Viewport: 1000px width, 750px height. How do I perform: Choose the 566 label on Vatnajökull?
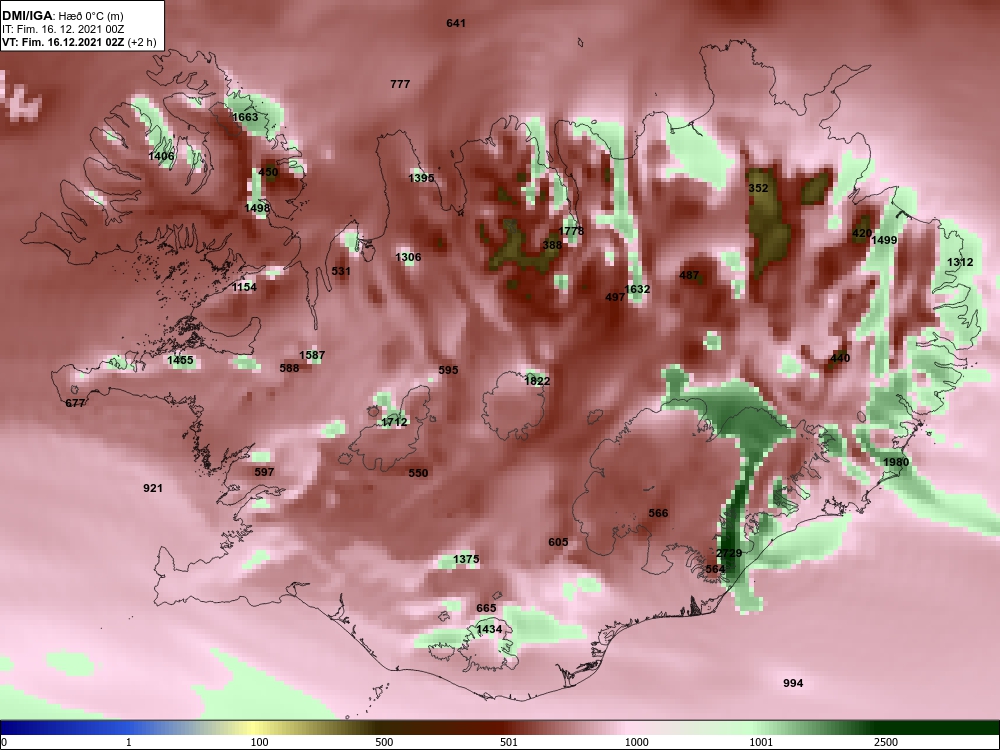click(x=658, y=513)
